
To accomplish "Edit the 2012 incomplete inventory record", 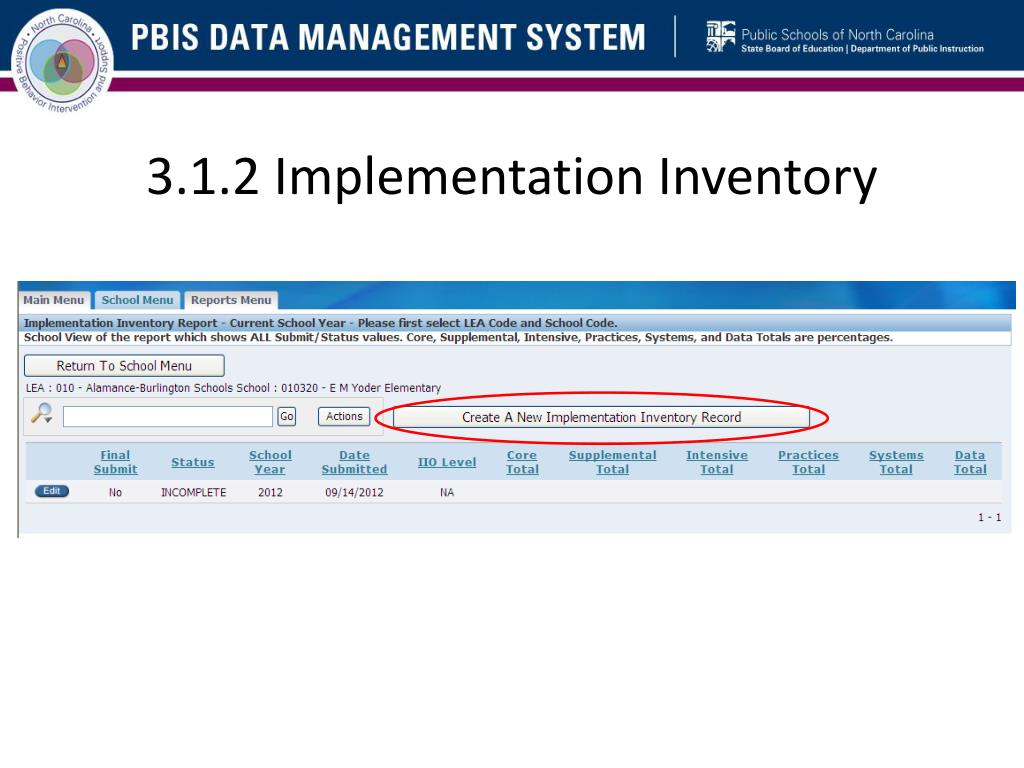I will 52,491.
